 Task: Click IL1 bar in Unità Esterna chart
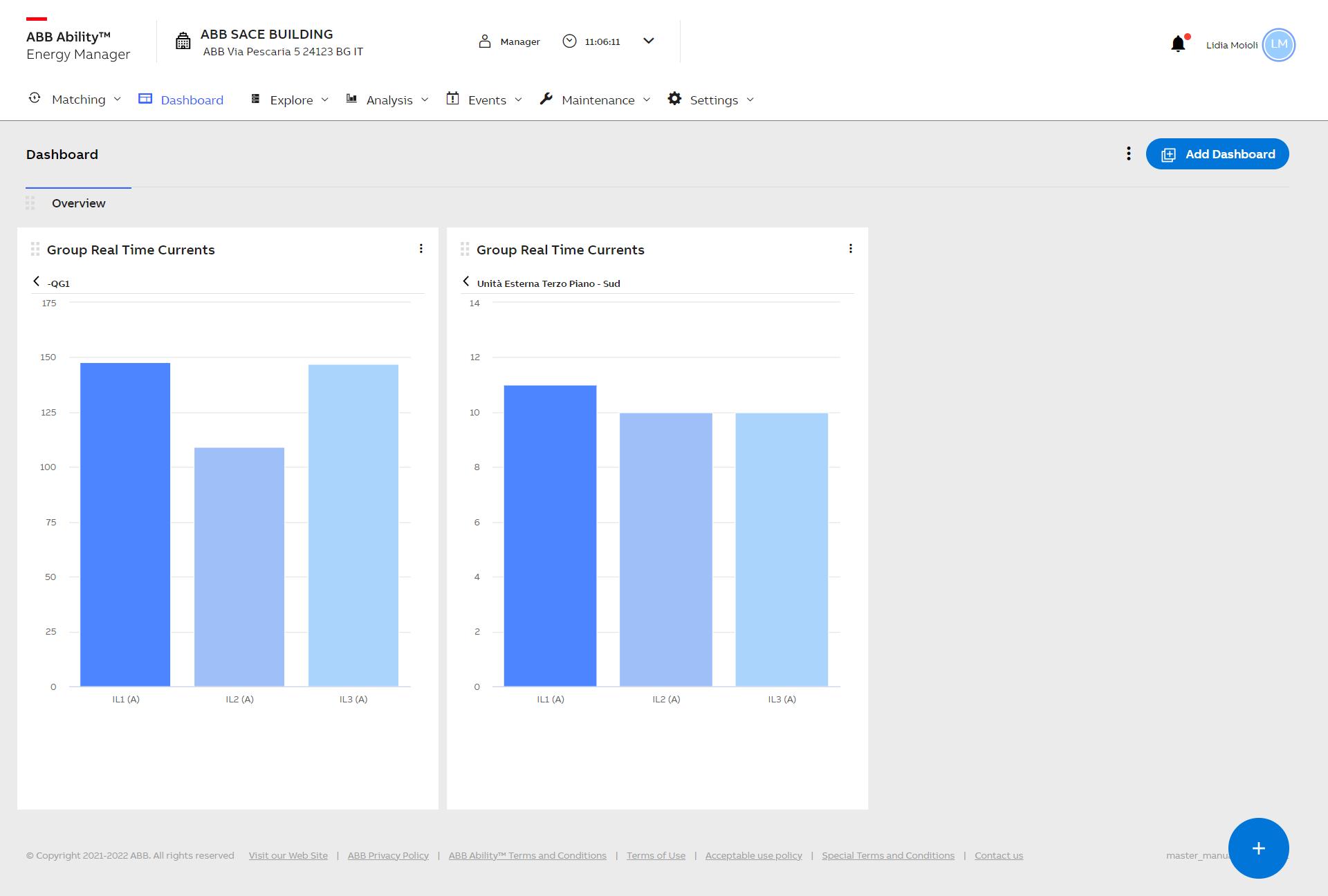coord(550,536)
